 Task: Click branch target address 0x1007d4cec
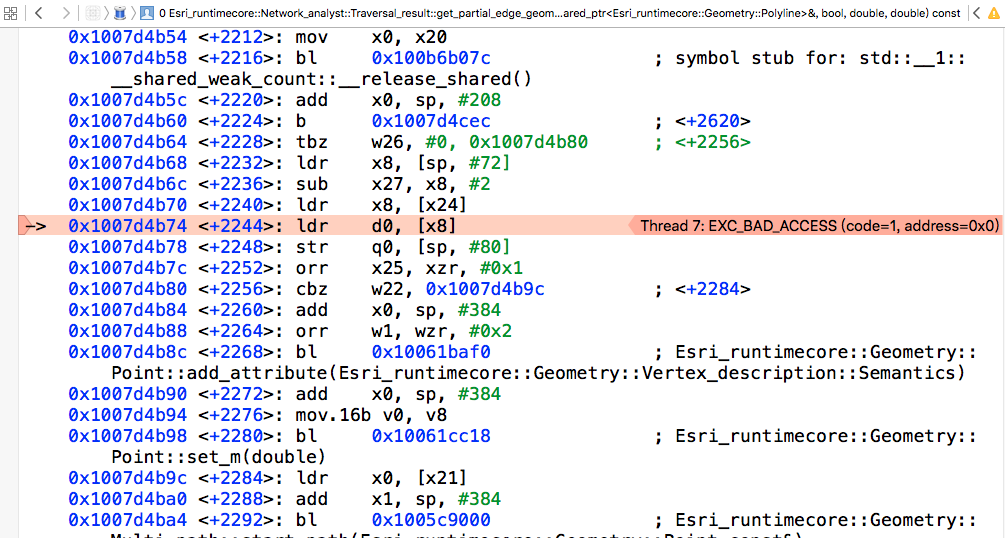[431, 121]
